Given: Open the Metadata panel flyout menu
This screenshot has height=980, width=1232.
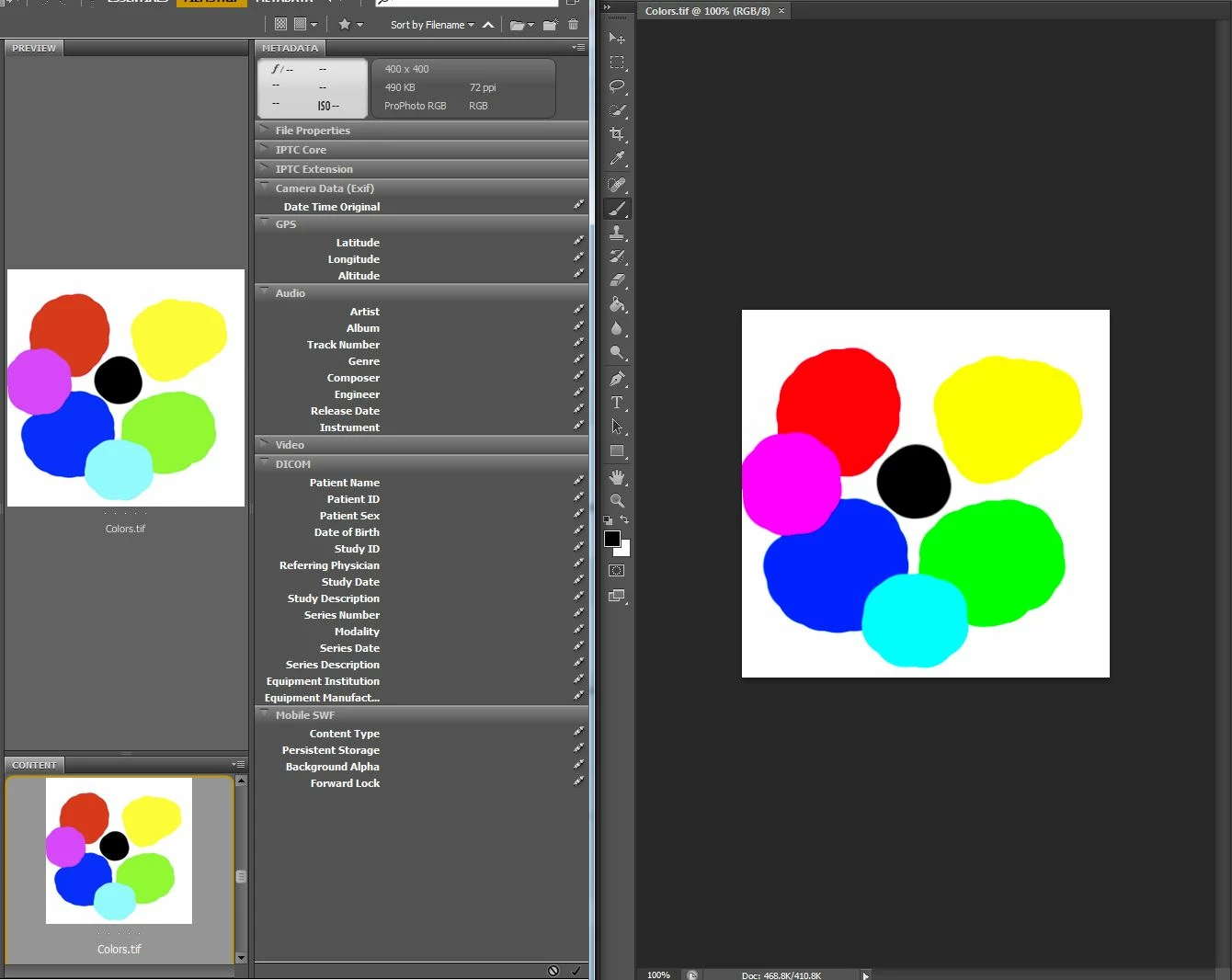Looking at the screenshot, I should [578, 47].
